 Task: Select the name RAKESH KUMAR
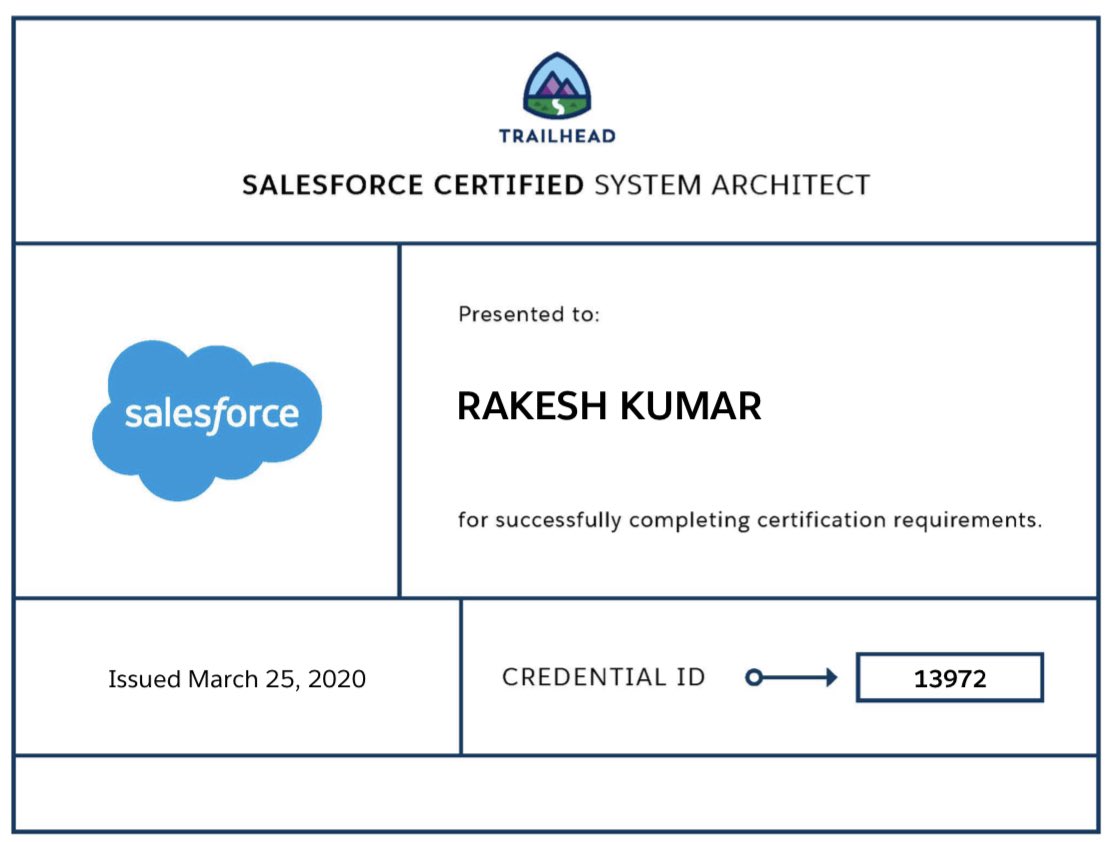[609, 406]
